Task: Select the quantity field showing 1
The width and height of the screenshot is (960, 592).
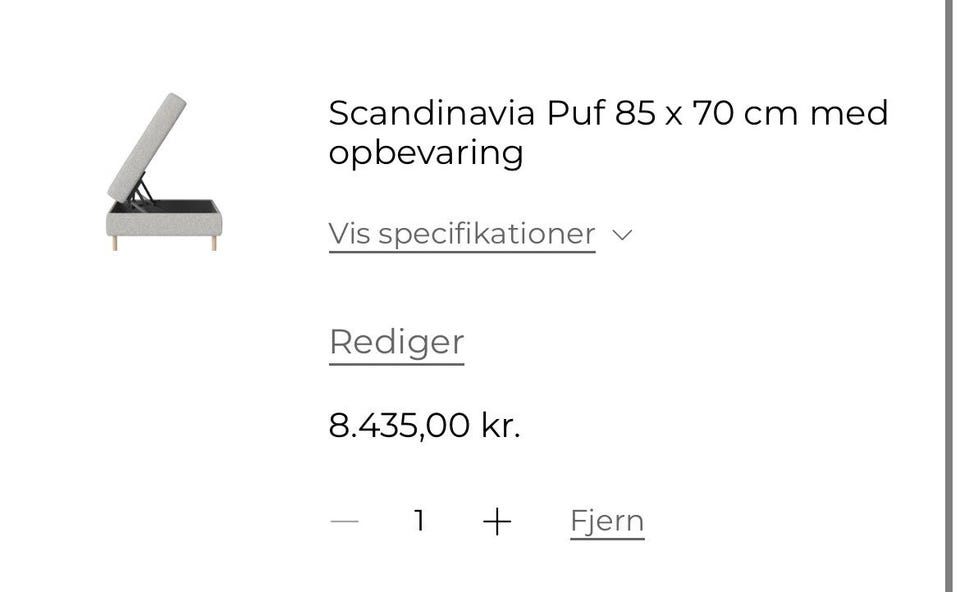Action: pos(420,521)
